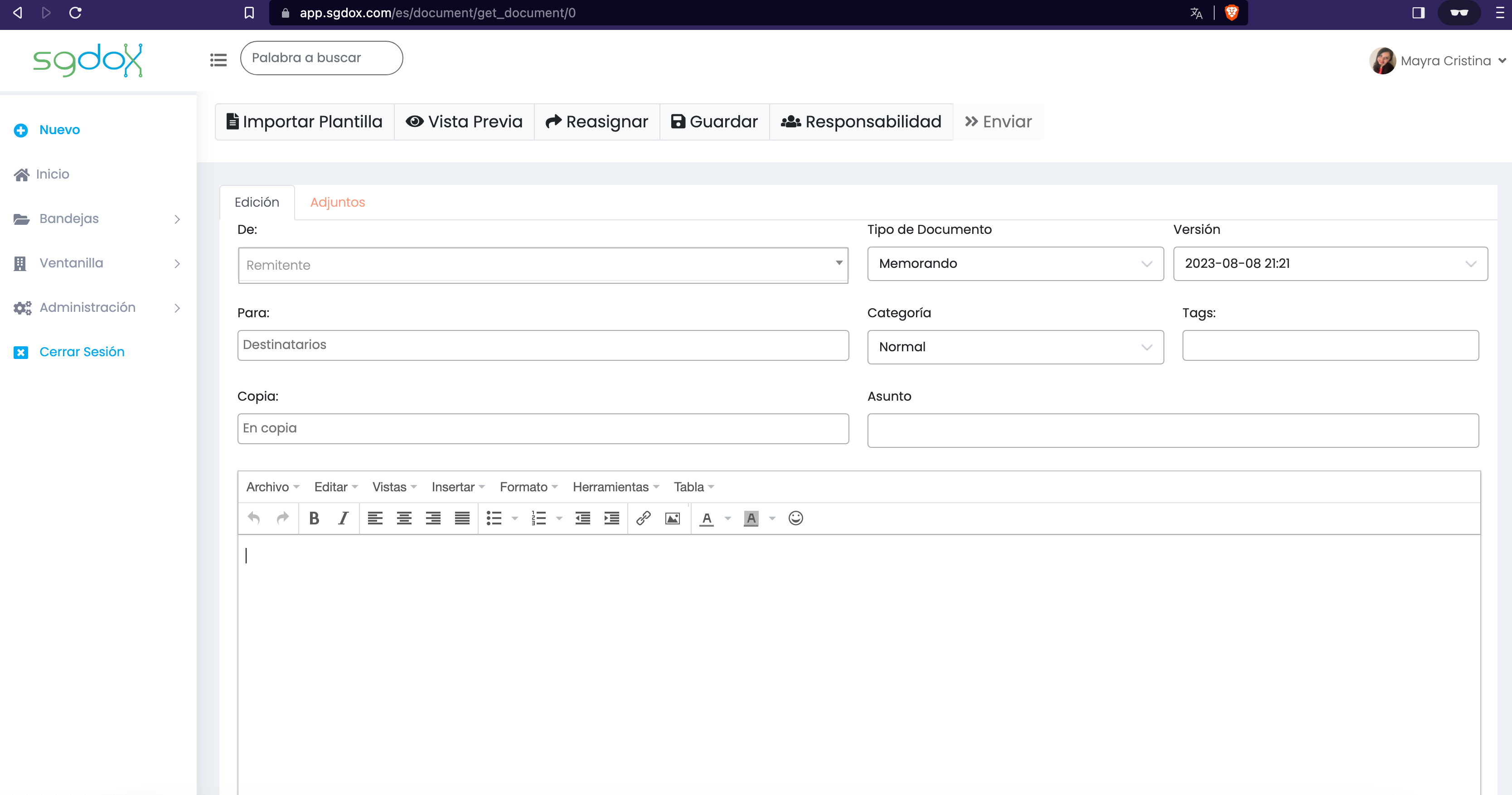Insert an image into the document
Viewport: 1512px width, 795px height.
coord(672,518)
